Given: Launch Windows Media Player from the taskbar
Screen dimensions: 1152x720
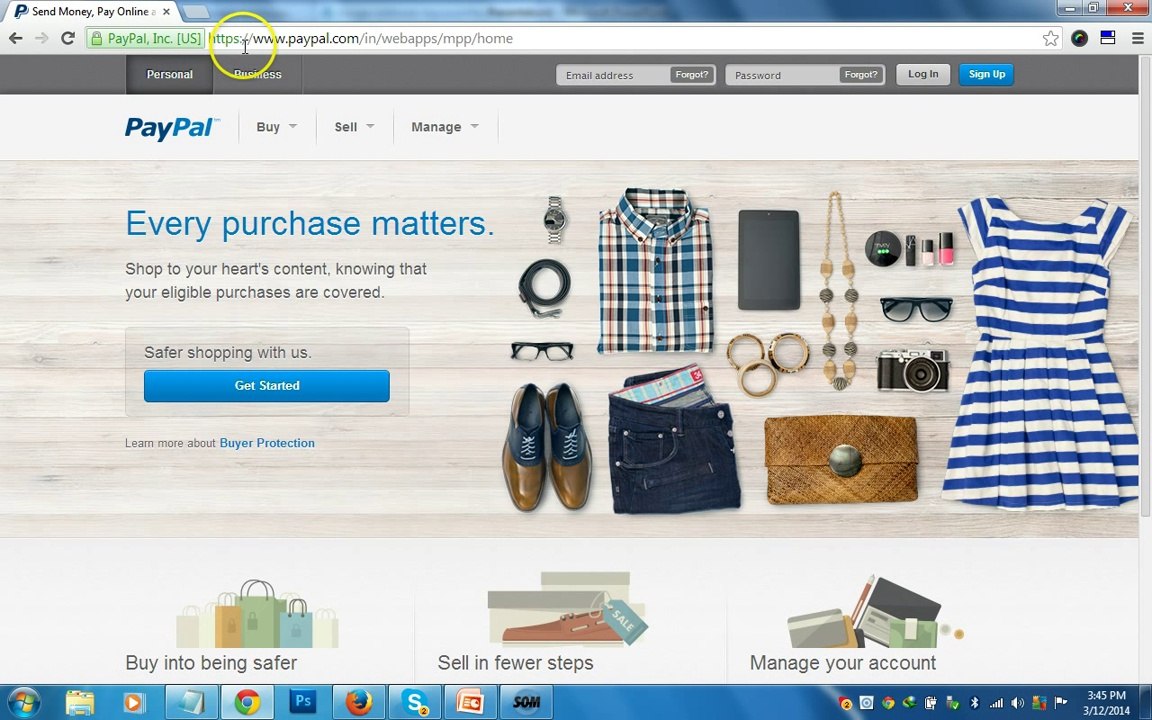Looking at the screenshot, I should (x=134, y=703).
